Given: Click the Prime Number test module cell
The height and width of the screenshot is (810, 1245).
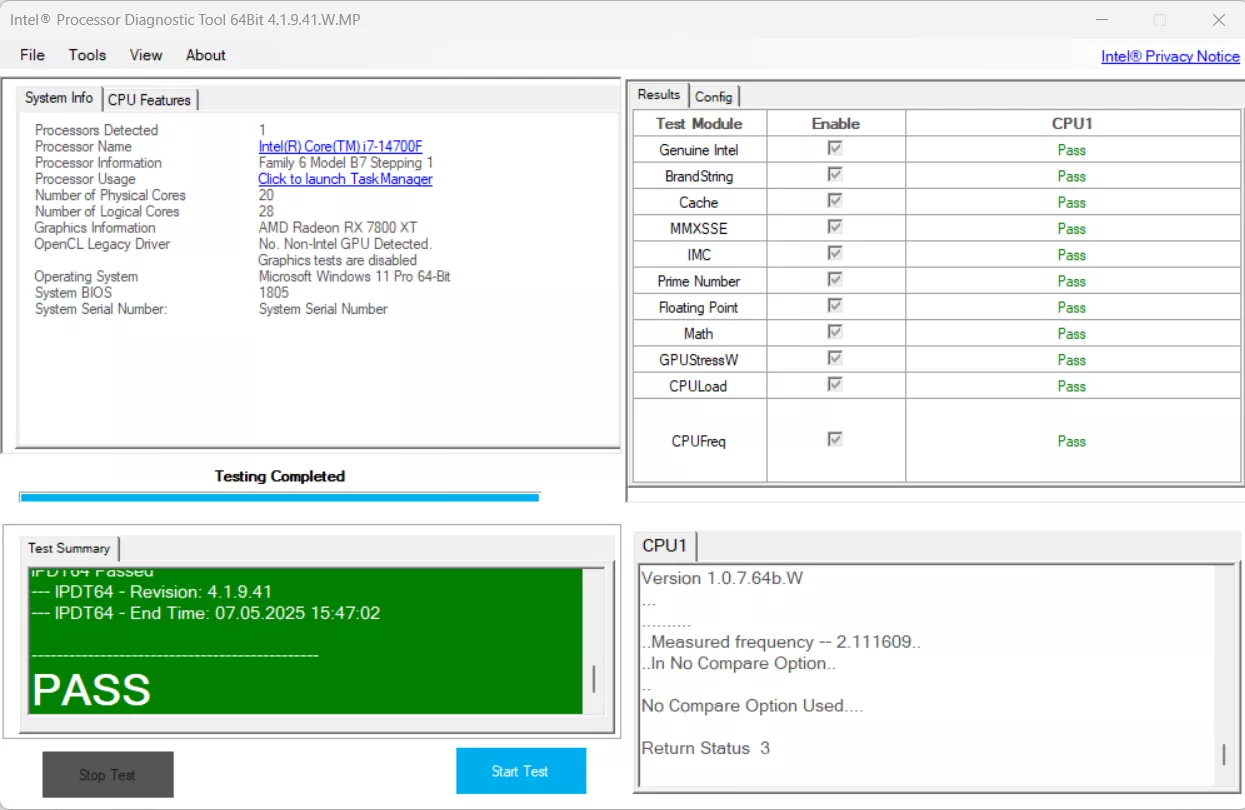Looking at the screenshot, I should 699,281.
